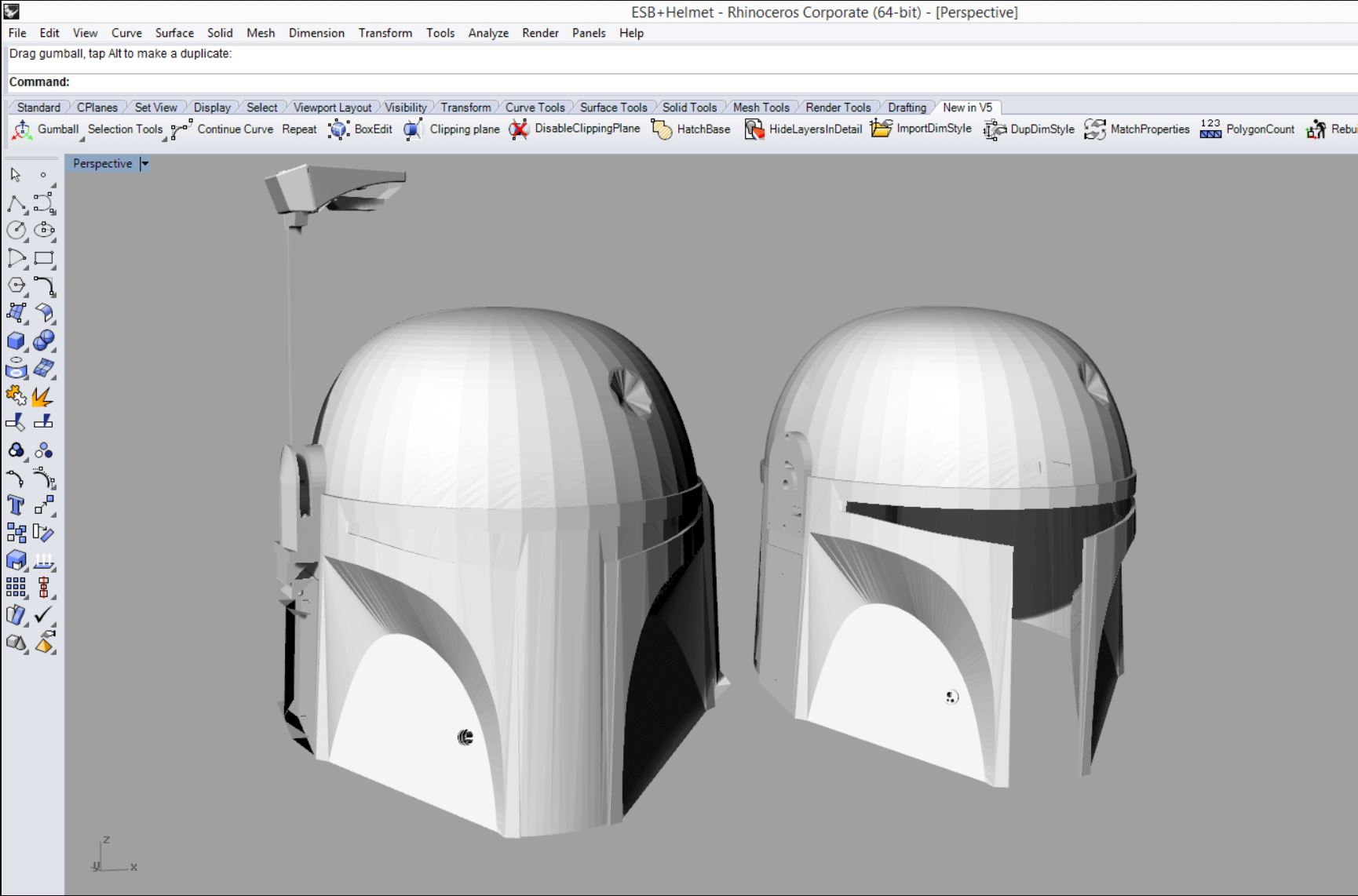Click the Explode tool

(x=44, y=395)
